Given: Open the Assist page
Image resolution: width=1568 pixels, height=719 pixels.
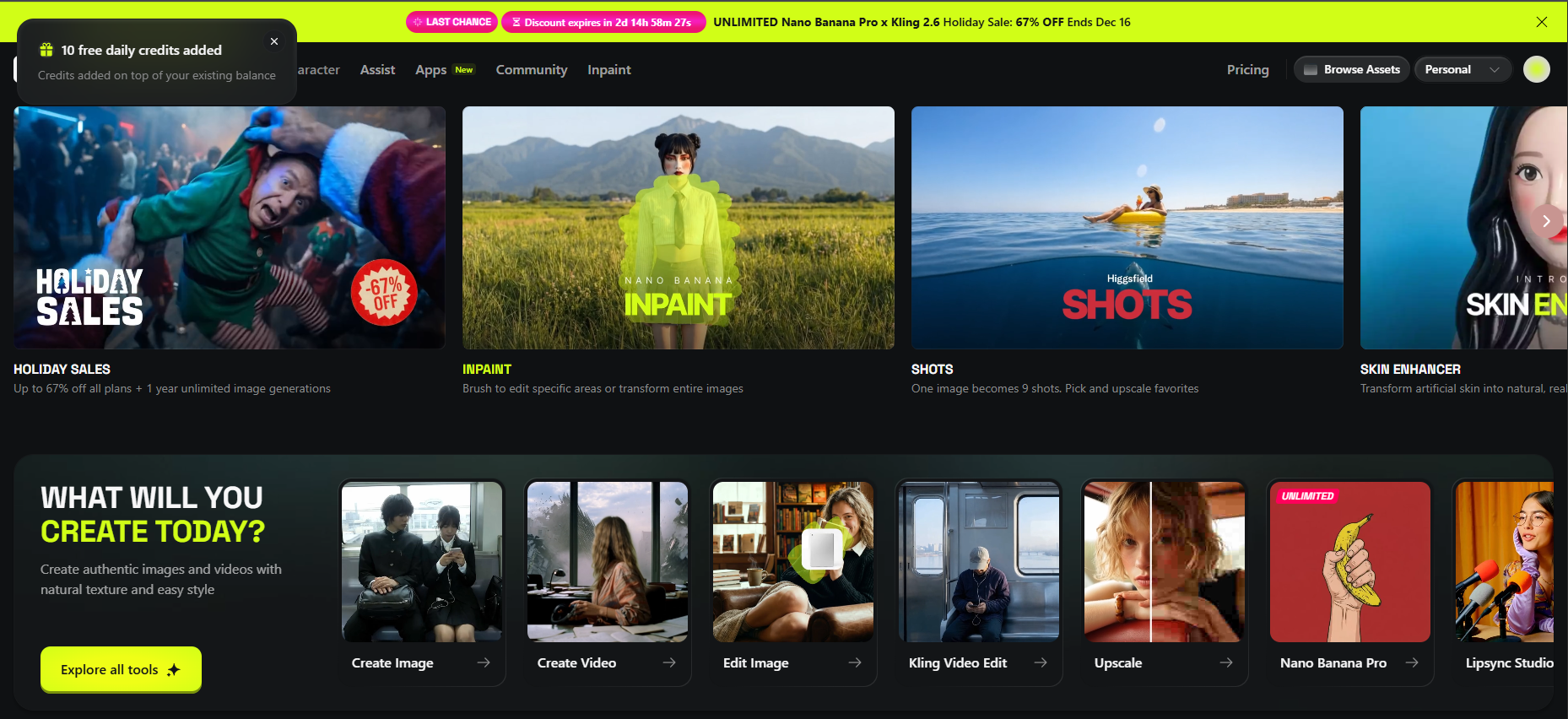Looking at the screenshot, I should click(377, 70).
